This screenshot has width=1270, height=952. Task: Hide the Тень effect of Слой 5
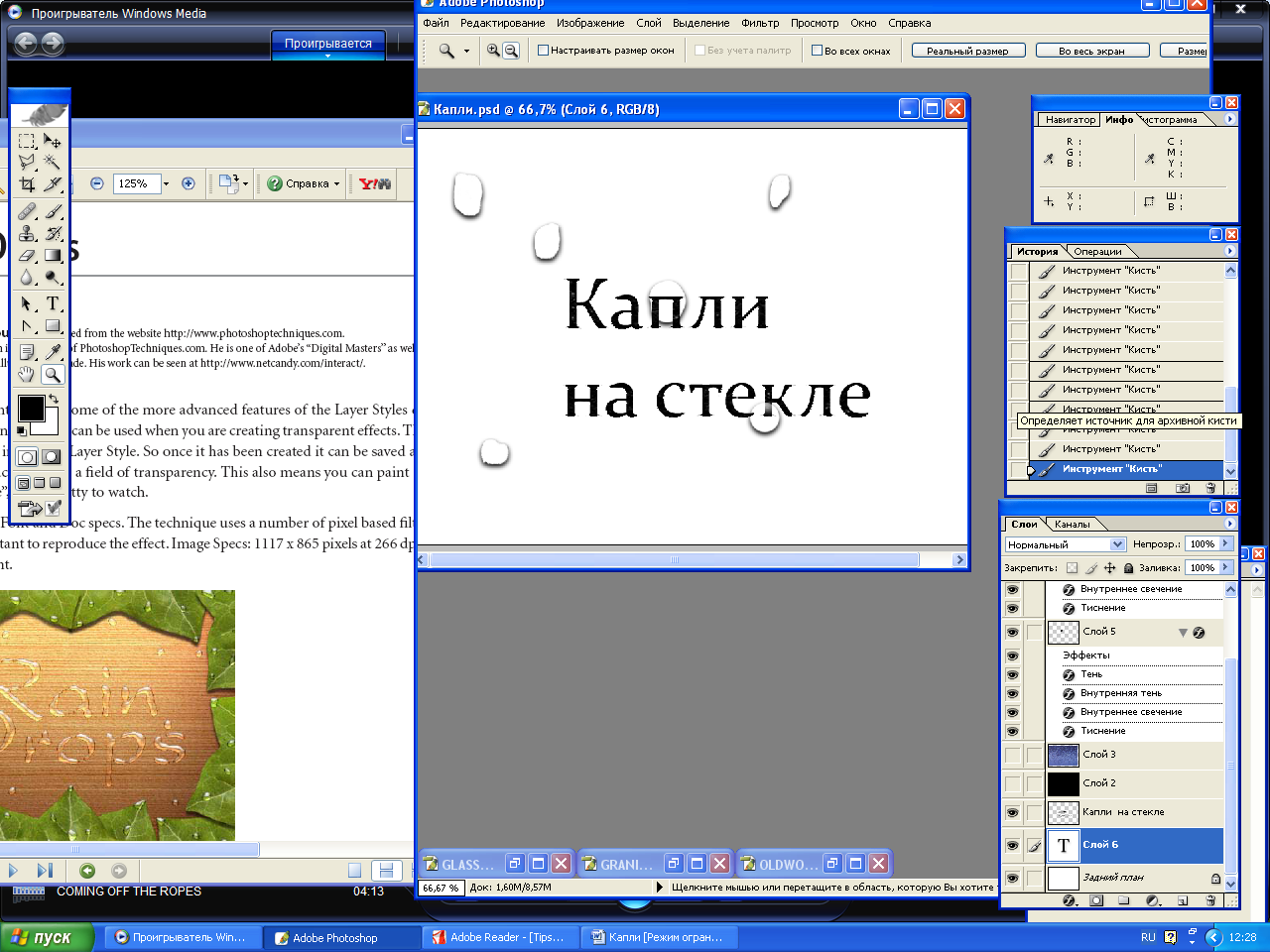(x=1012, y=674)
